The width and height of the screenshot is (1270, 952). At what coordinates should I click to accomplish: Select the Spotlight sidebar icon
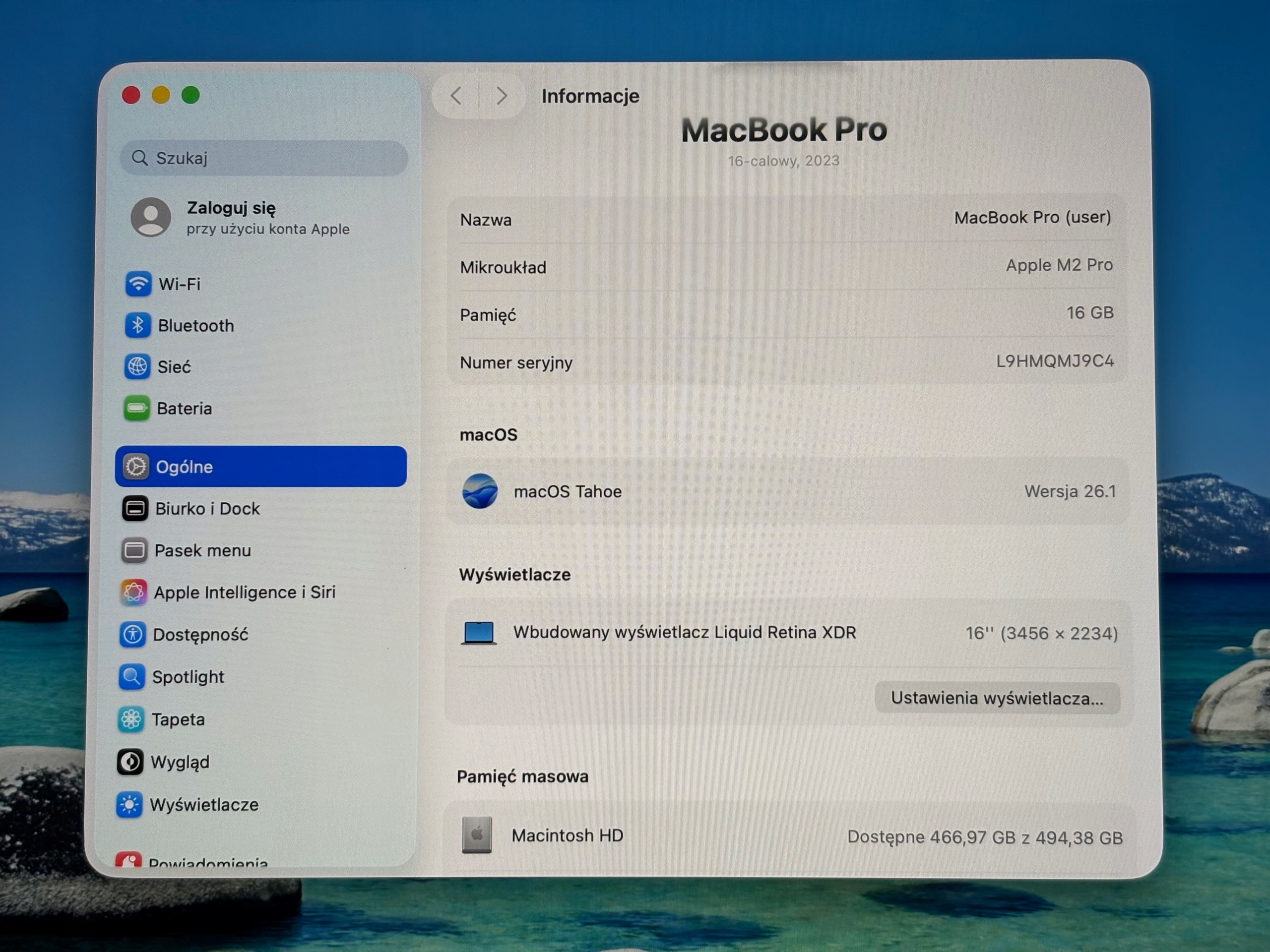point(131,677)
